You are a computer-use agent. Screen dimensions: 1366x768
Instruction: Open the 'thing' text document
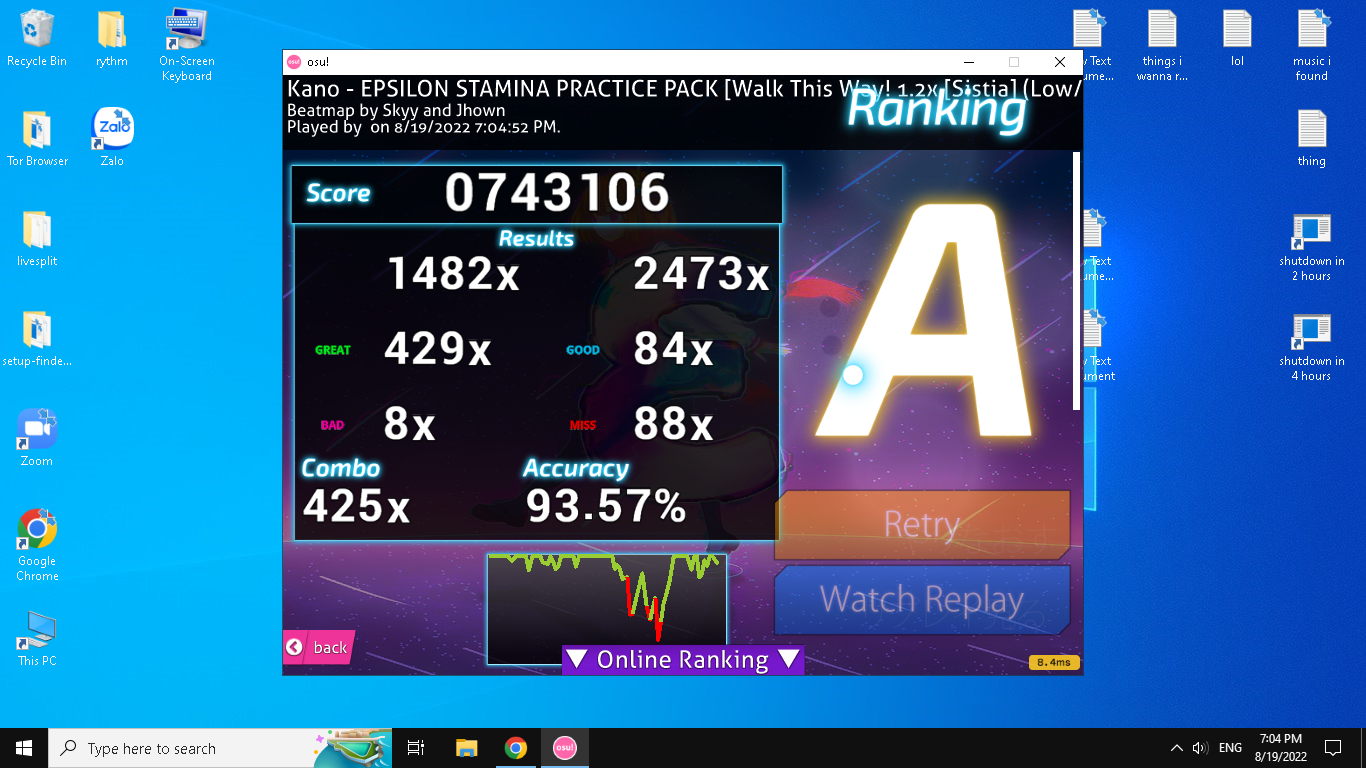click(x=1312, y=138)
